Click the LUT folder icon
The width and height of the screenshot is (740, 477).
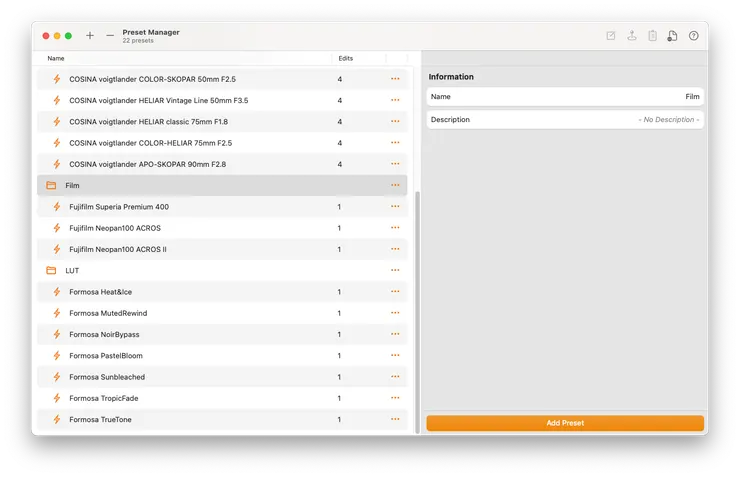tap(51, 270)
